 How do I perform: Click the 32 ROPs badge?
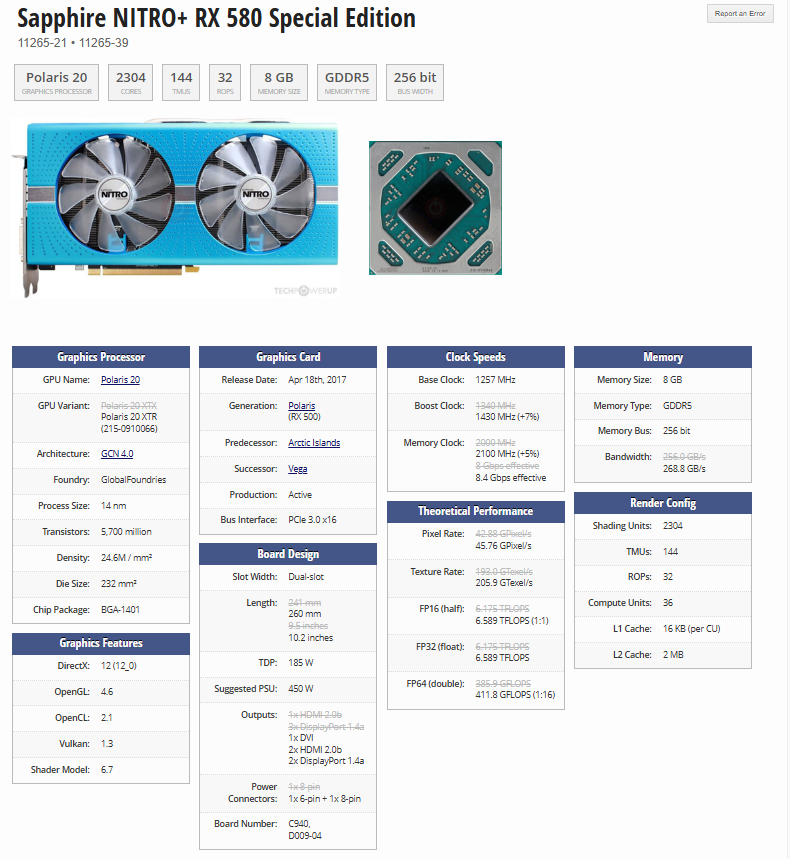pyautogui.click(x=225, y=83)
